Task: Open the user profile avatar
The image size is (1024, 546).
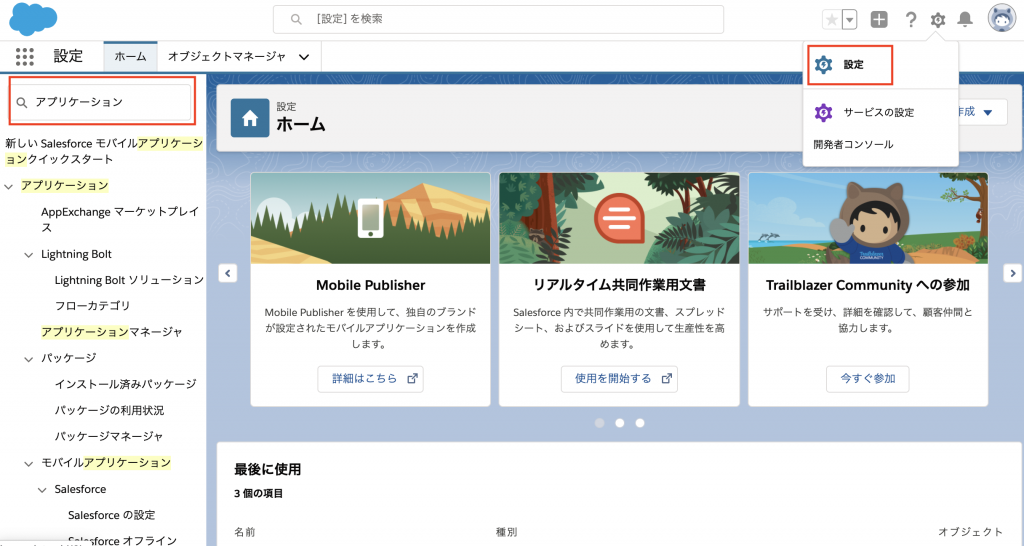Action: [x=1002, y=19]
